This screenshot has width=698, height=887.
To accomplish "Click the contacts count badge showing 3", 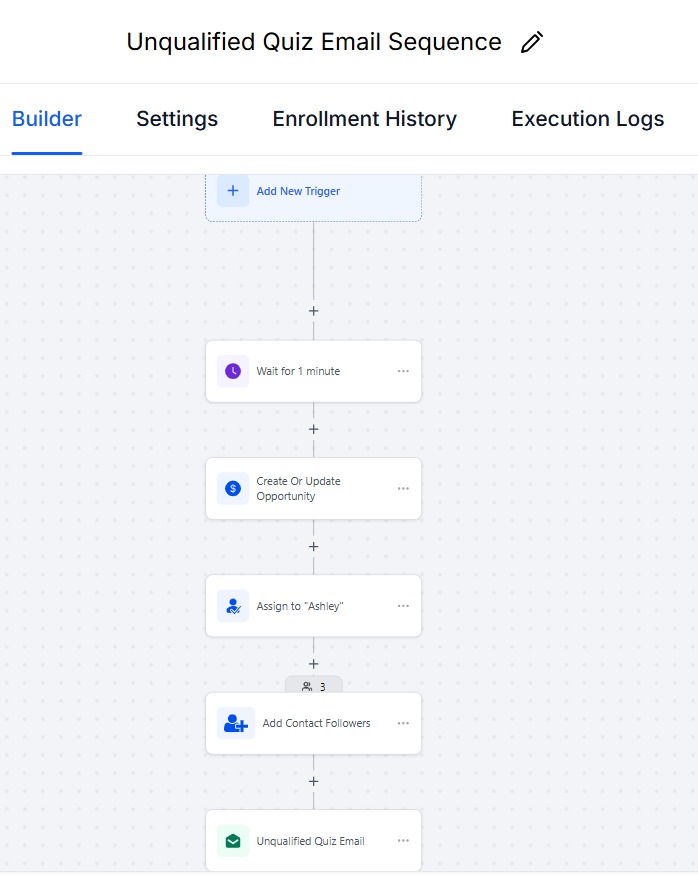I will pos(314,686).
